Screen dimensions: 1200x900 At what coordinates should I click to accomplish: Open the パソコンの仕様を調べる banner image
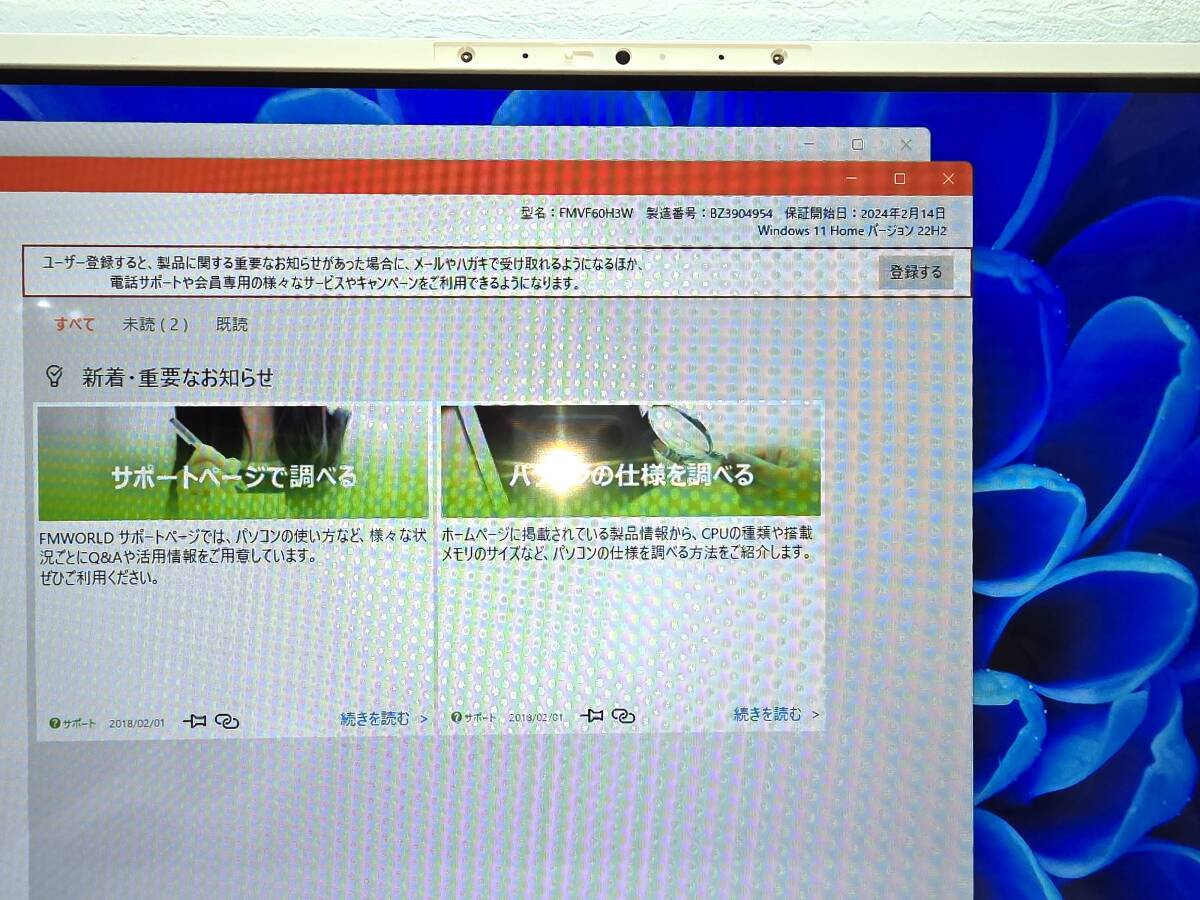pos(631,460)
